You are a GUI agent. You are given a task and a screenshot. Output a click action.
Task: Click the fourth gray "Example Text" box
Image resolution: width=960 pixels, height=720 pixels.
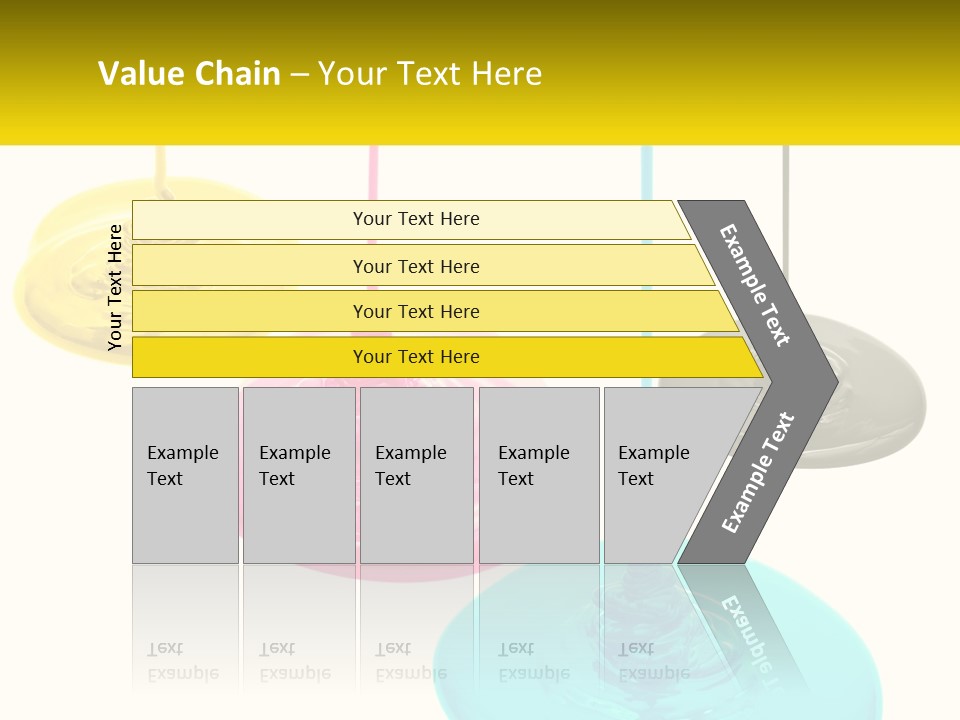point(538,474)
